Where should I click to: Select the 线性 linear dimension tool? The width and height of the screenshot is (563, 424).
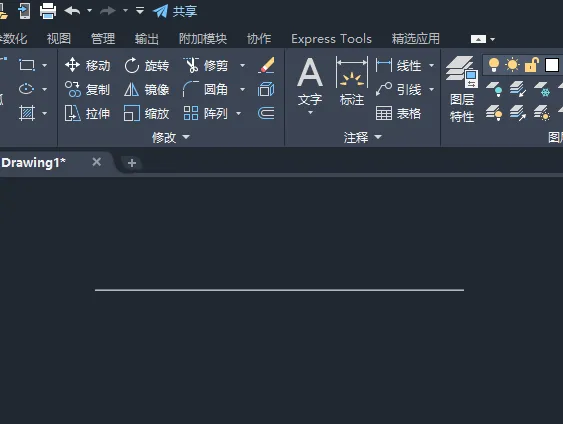click(x=399, y=65)
